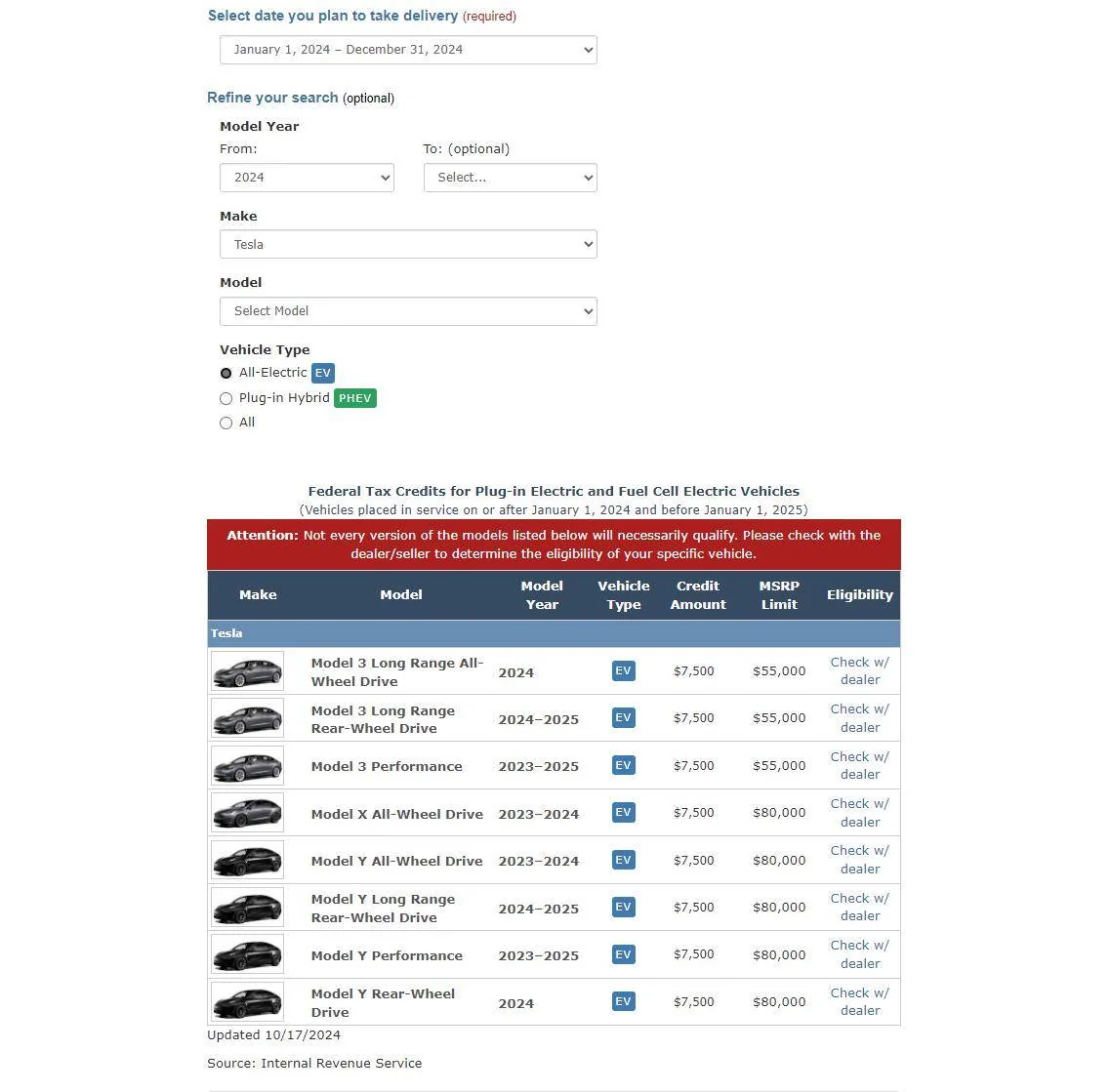Select the Plug-in Hybrid radio button
The image size is (1111, 1092).
(x=226, y=399)
